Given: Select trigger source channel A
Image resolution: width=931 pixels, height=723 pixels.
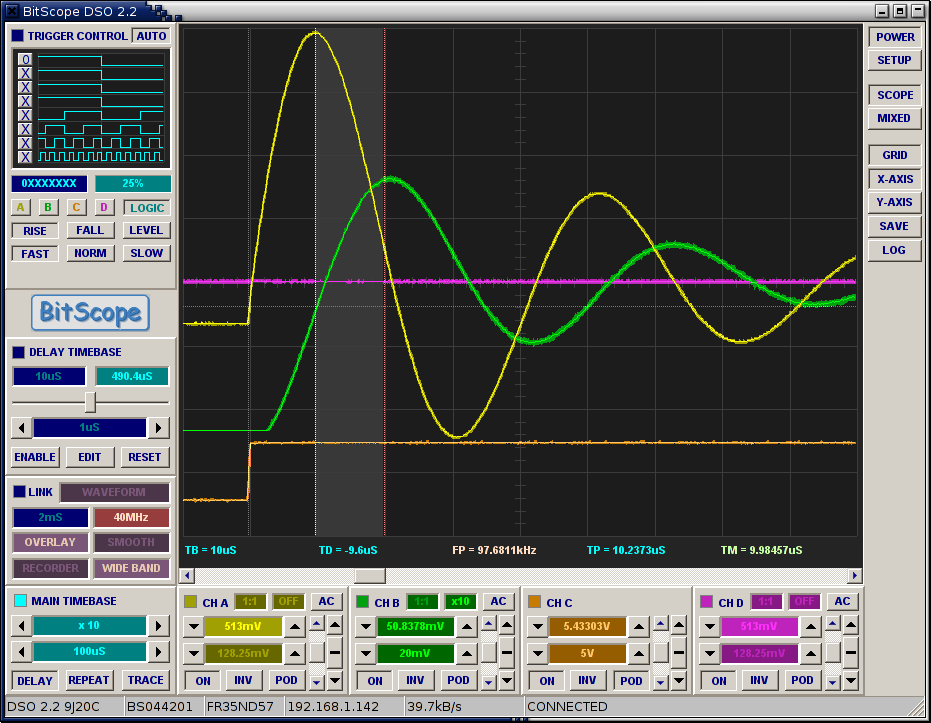Looking at the screenshot, I should click(x=20, y=207).
